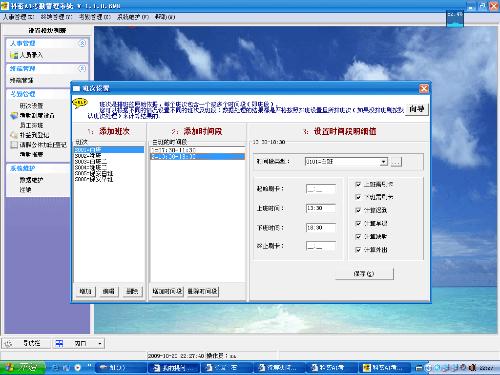Close the 班次设置 dialog
500x375 pixels.
424,88
